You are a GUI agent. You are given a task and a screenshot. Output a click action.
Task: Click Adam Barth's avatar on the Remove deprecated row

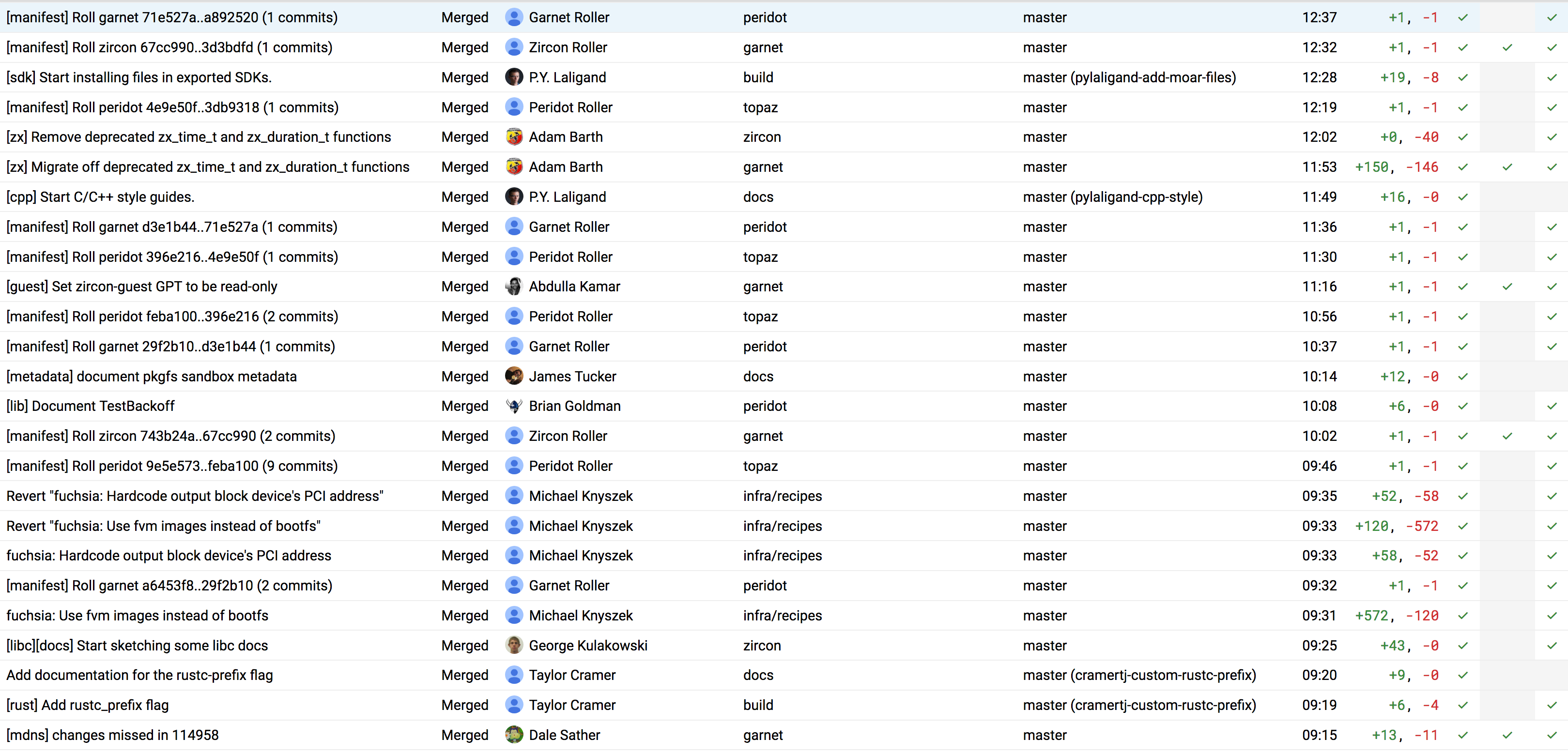(514, 137)
